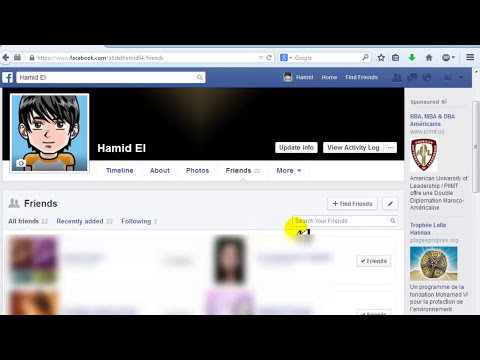Click the Friends section heading
Image resolution: width=480 pixels, height=360 pixels.
[41, 203]
